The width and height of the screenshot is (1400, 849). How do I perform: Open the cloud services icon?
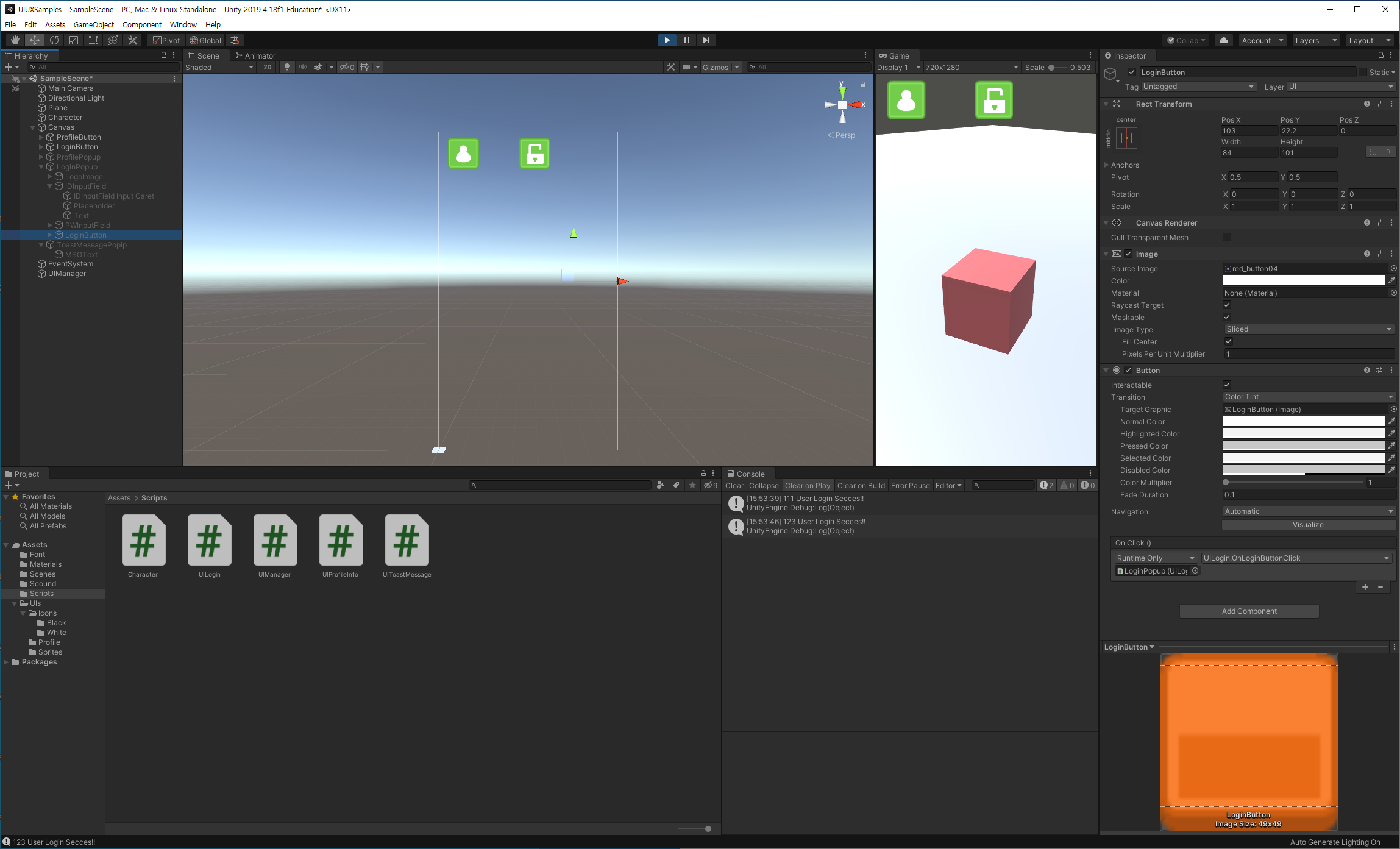pyautogui.click(x=1223, y=40)
